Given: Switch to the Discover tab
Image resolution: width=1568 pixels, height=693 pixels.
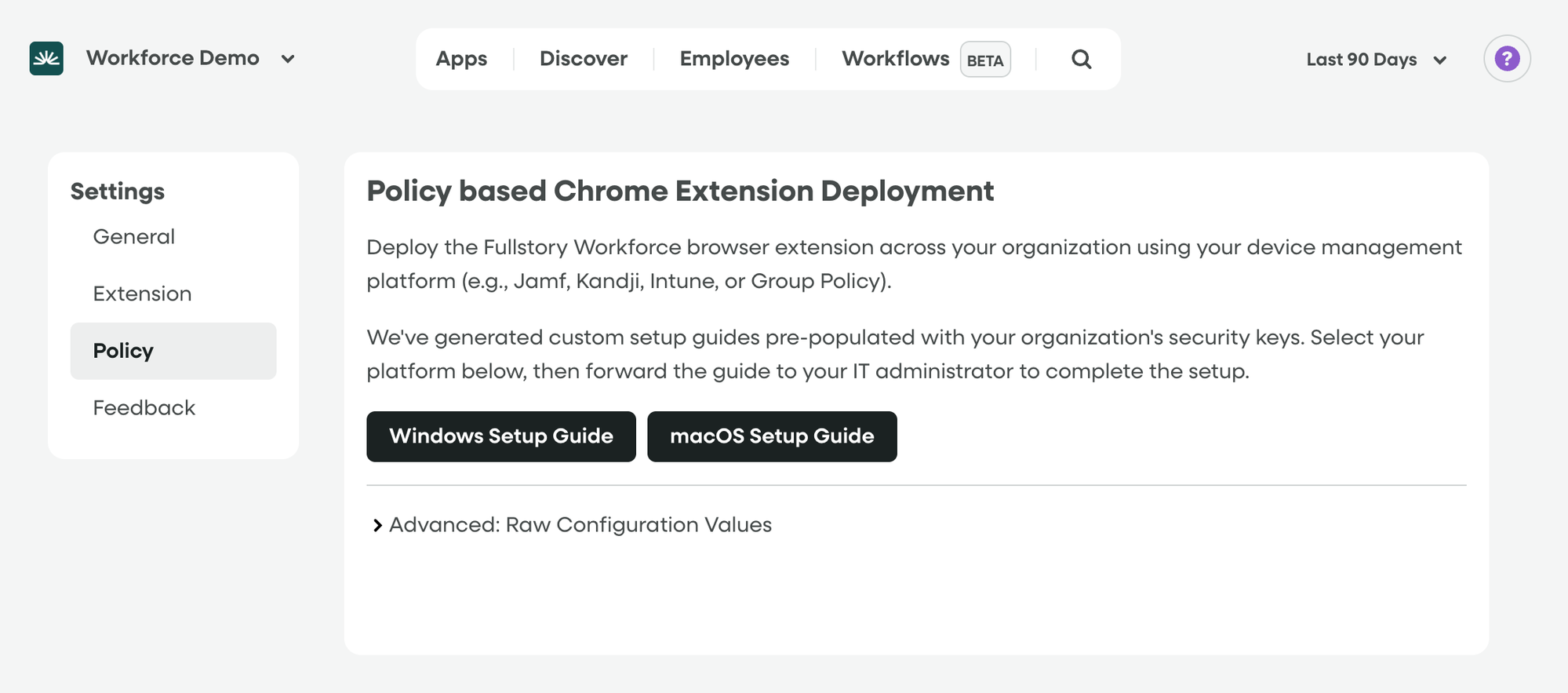Looking at the screenshot, I should (x=584, y=59).
